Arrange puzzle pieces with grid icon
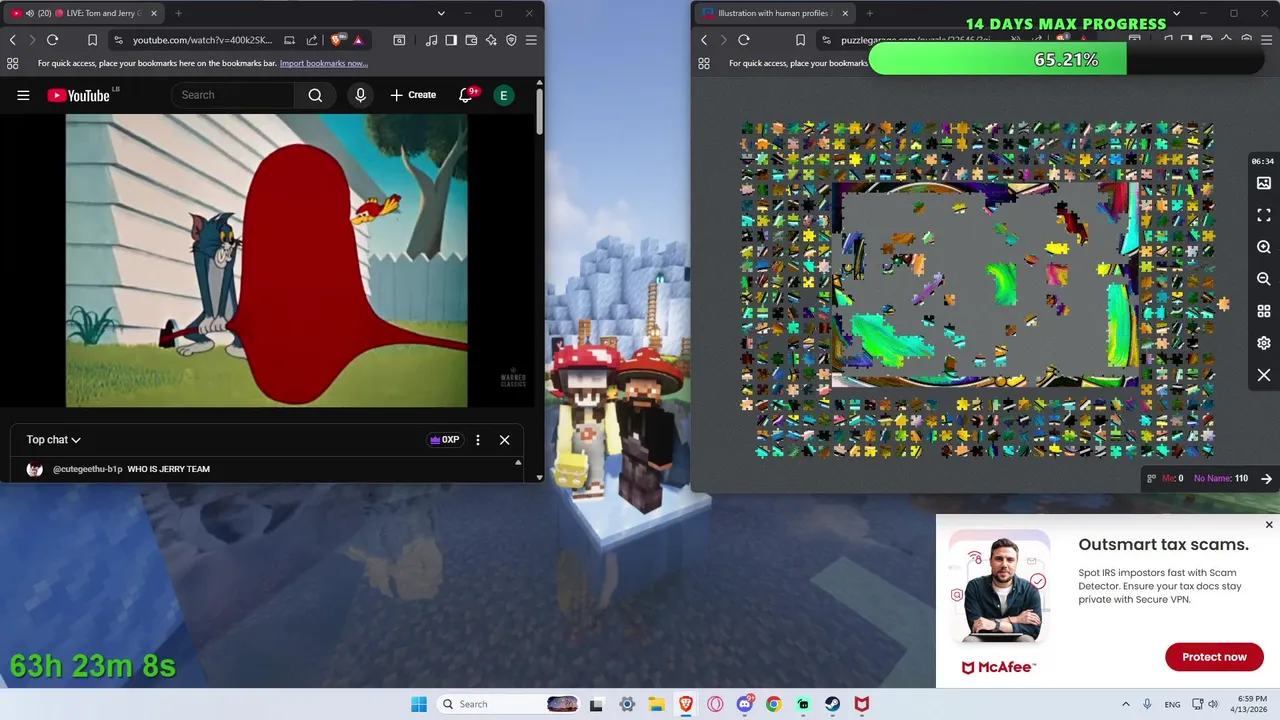Image resolution: width=1280 pixels, height=720 pixels. pyautogui.click(x=1264, y=311)
